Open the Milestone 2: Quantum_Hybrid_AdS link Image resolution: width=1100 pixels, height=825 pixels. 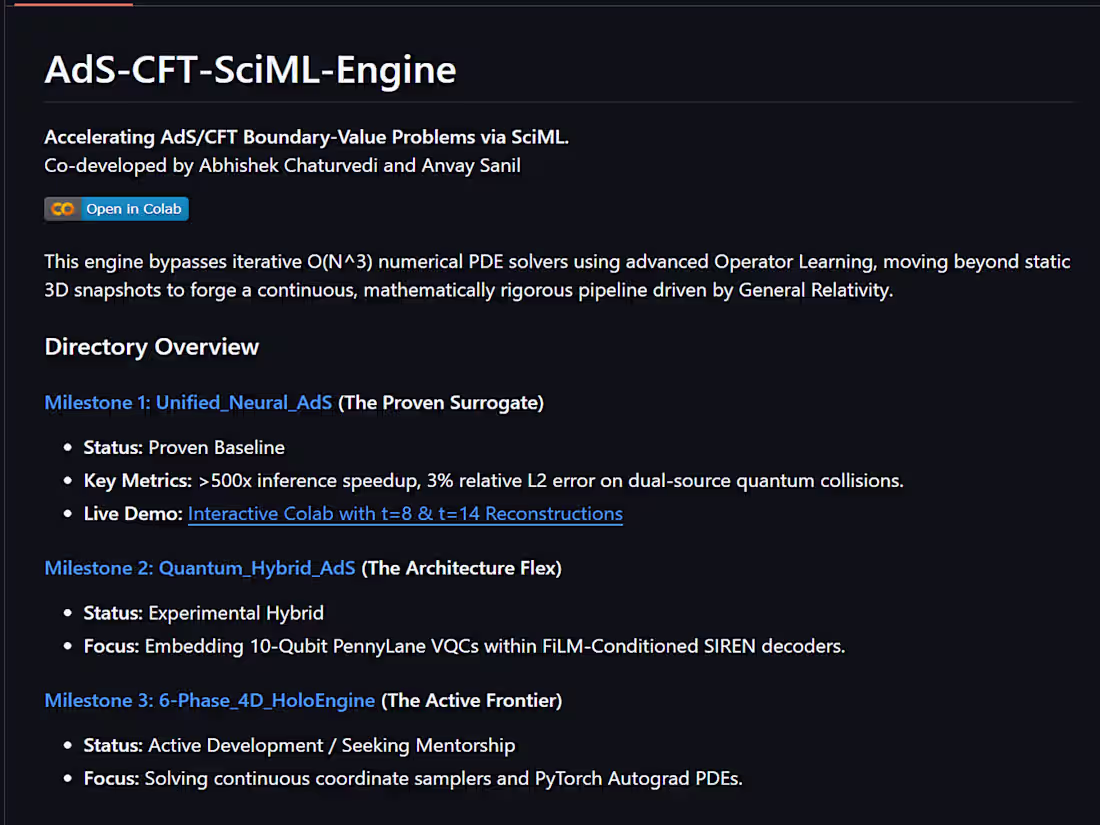[x=200, y=568]
